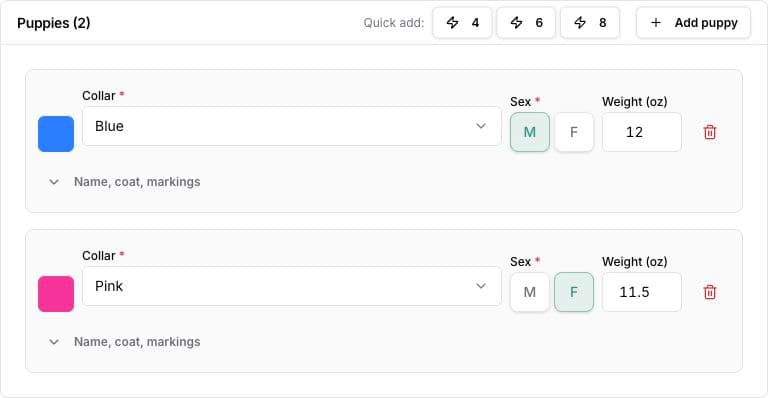Open the Blue collar dropdown
Screen dimensions: 768x398
pos(292,126)
